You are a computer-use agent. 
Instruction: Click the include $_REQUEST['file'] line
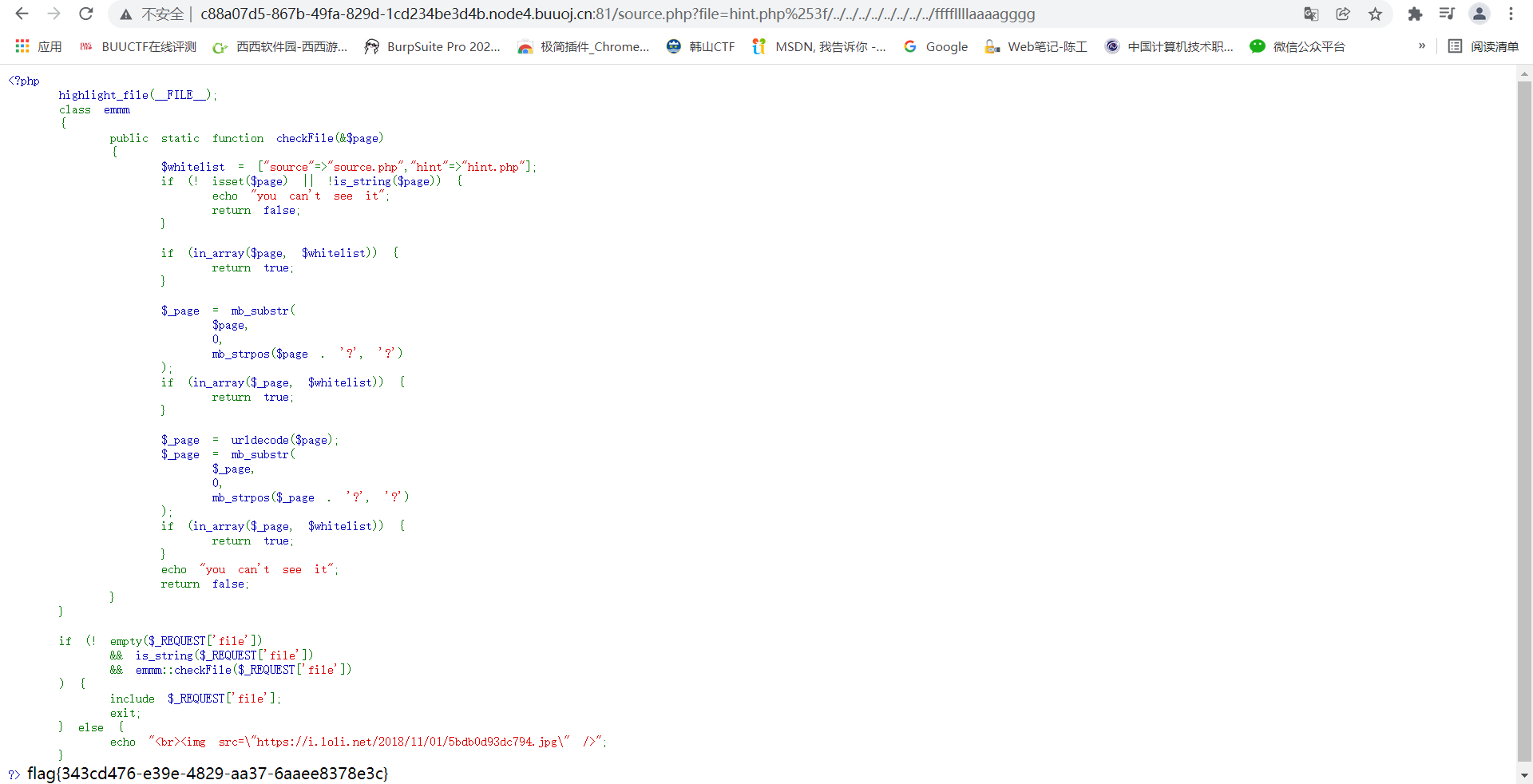[196, 699]
